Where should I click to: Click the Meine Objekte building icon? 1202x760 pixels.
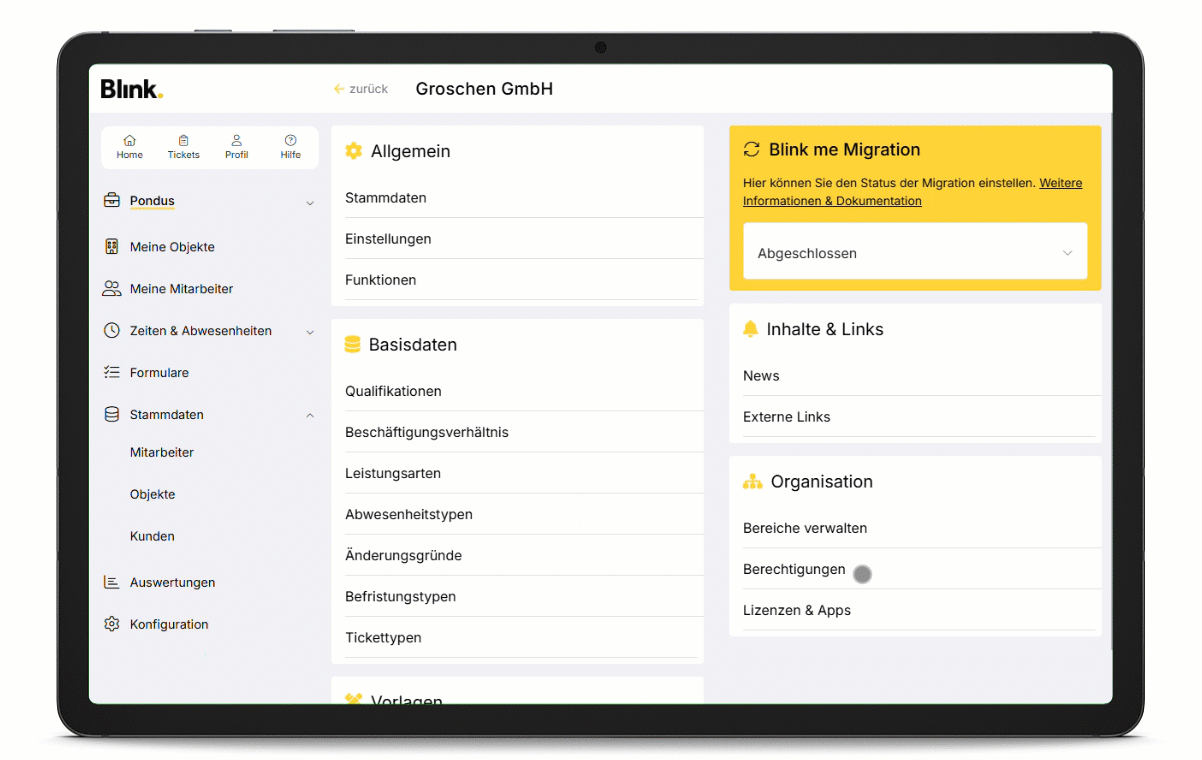112,246
